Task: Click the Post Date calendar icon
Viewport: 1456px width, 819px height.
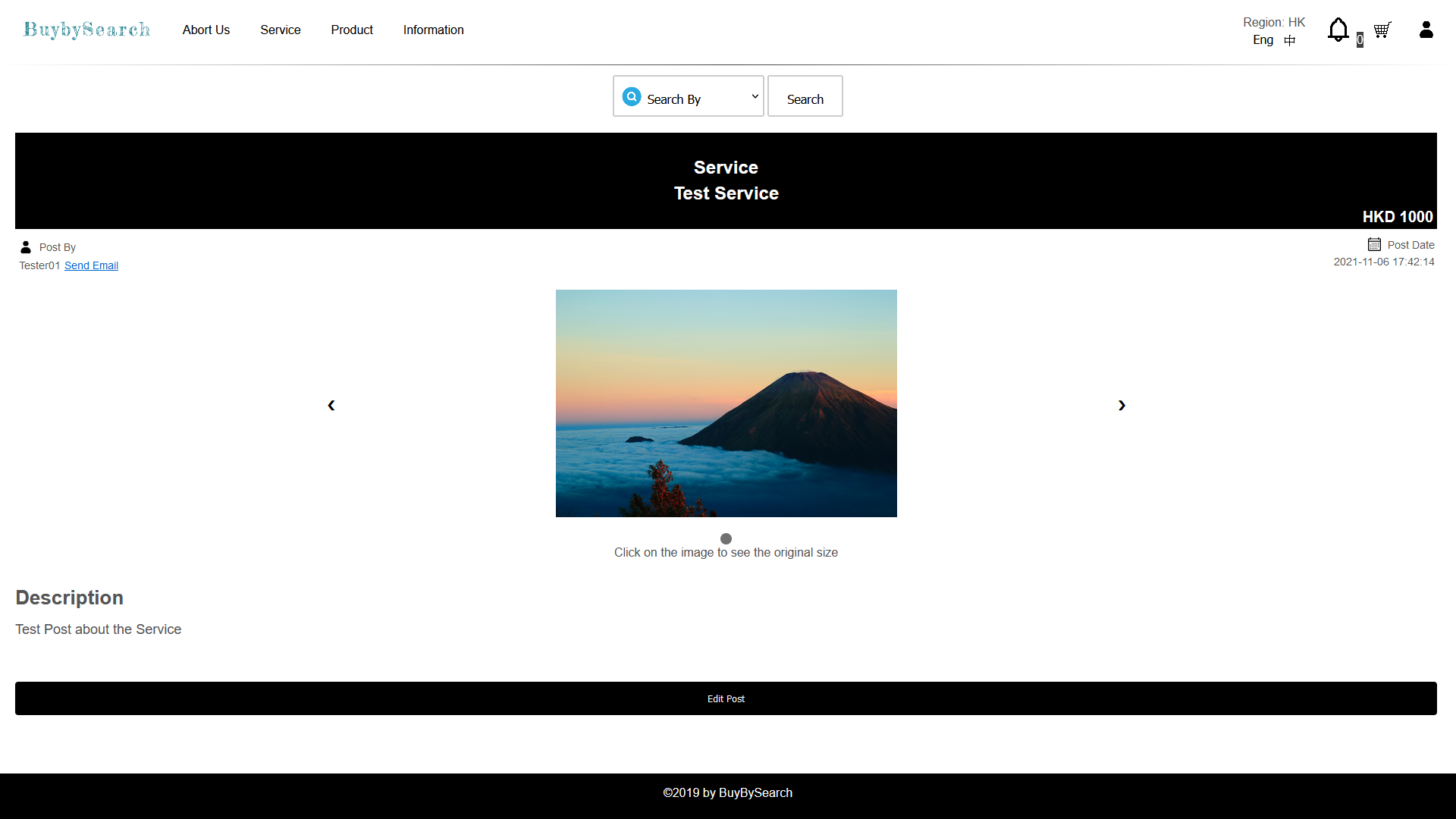Action: pos(1374,244)
